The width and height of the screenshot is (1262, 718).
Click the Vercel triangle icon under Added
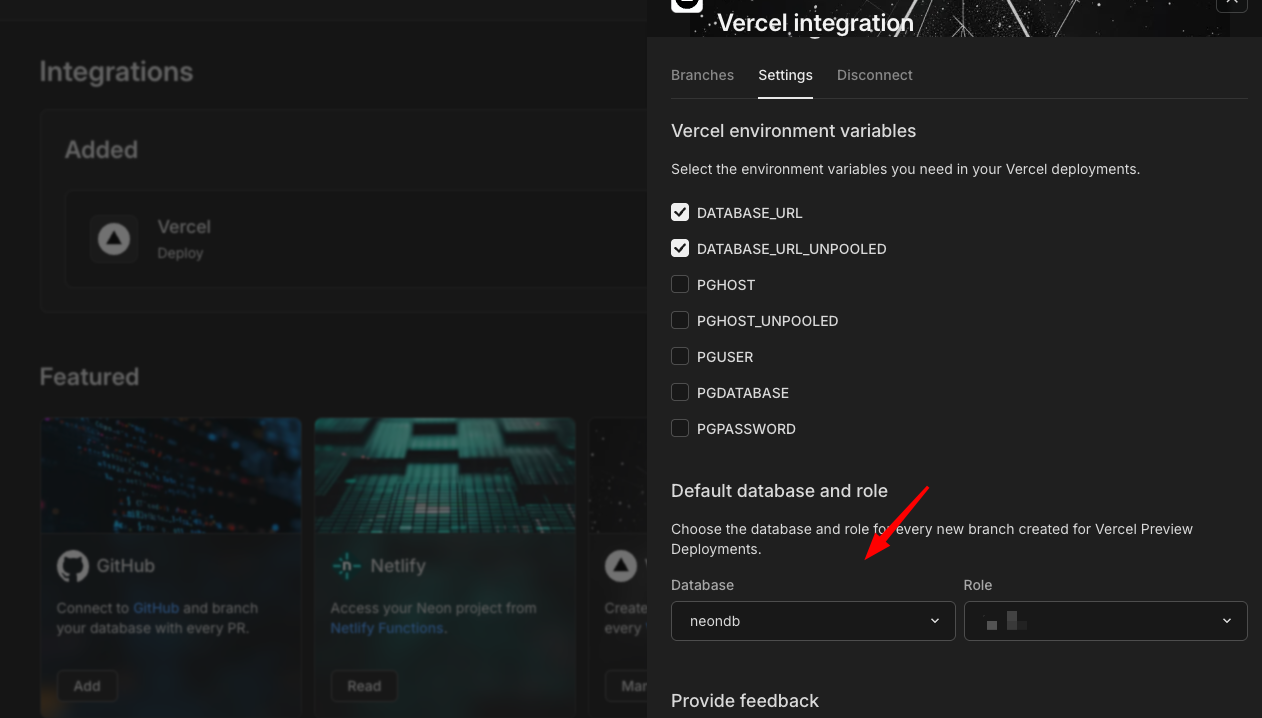pos(113,239)
